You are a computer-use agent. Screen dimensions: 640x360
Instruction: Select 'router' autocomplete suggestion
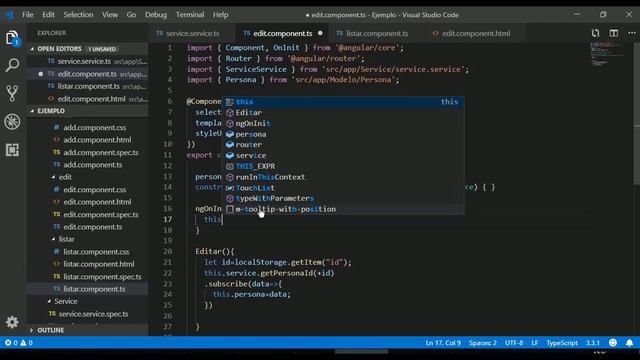tap(344, 144)
